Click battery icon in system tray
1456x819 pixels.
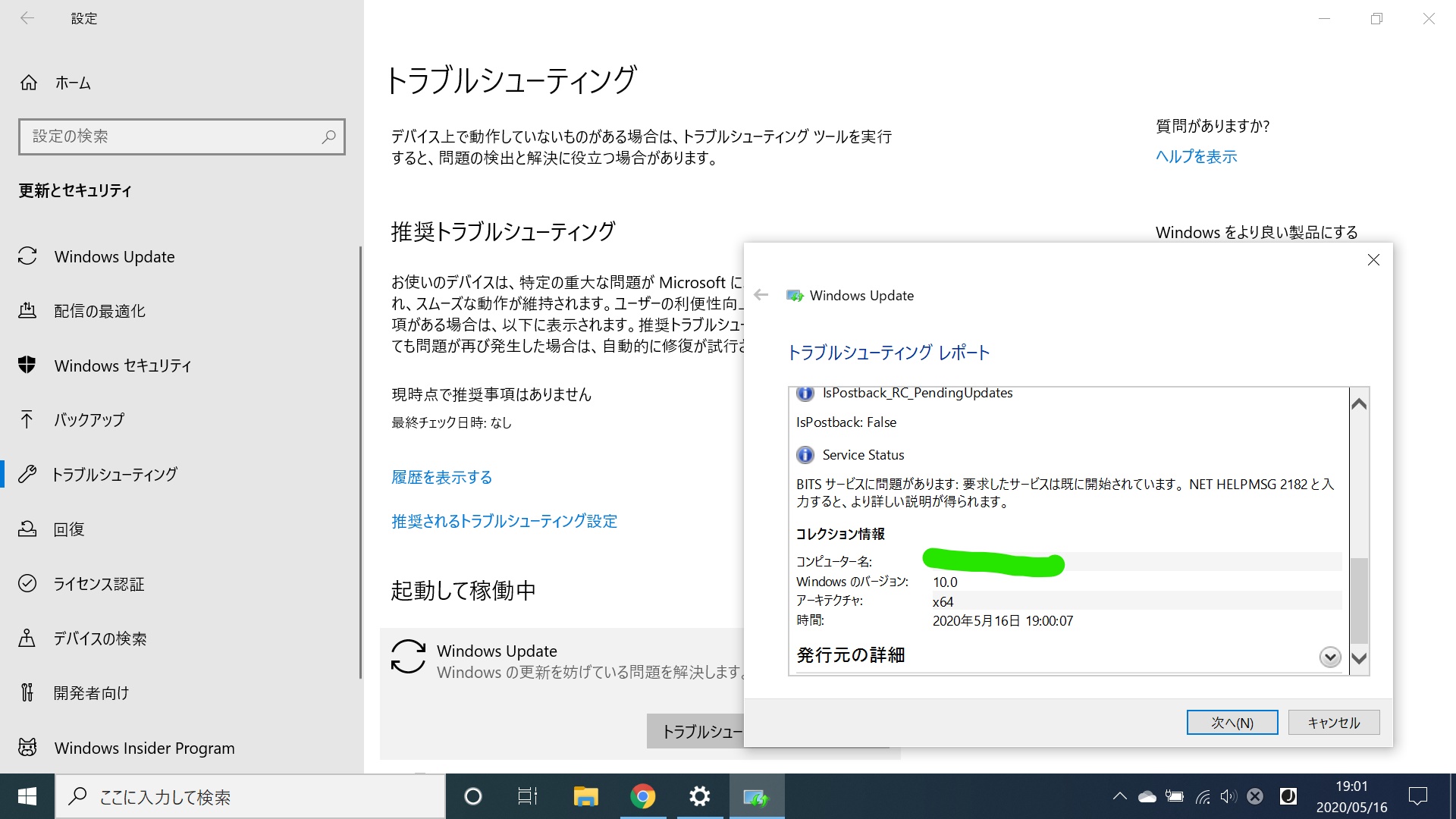(1174, 796)
